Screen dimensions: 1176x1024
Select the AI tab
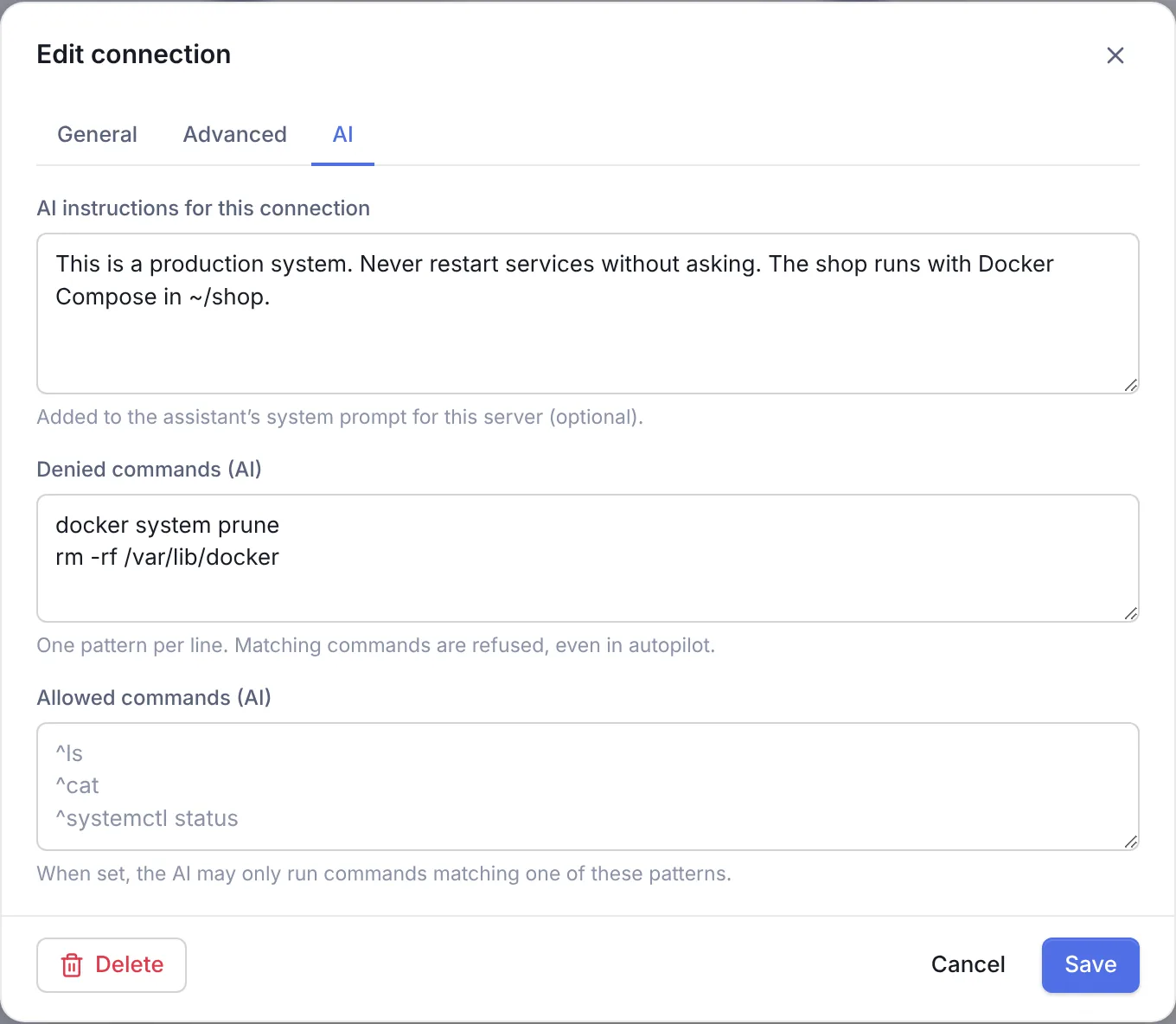(x=342, y=134)
